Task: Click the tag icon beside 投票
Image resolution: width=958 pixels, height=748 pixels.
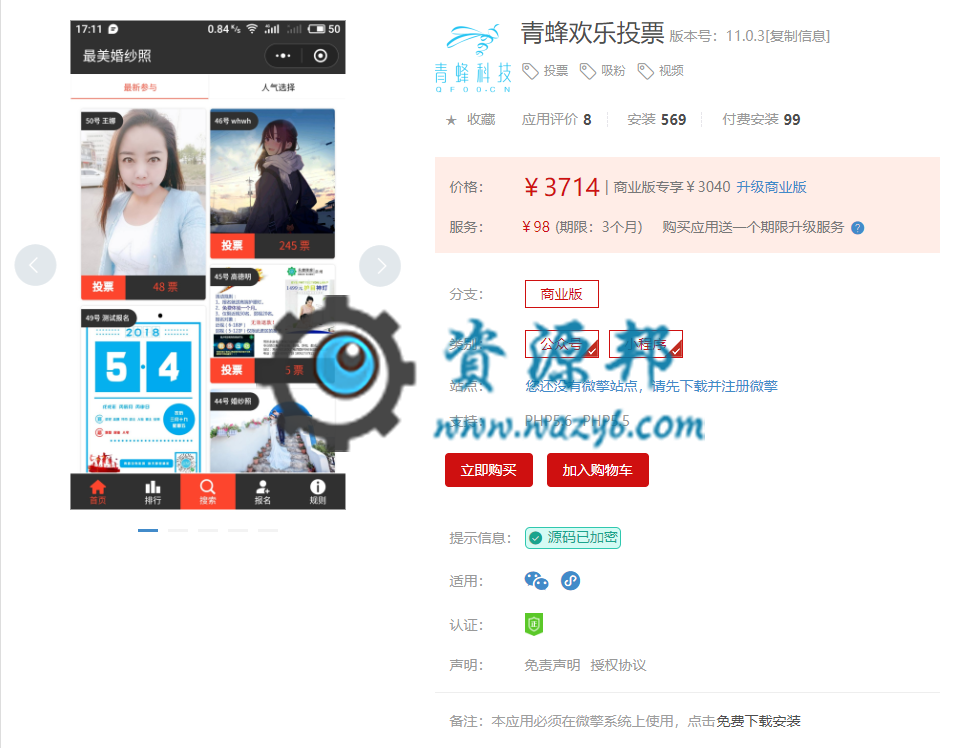Action: click(530, 71)
